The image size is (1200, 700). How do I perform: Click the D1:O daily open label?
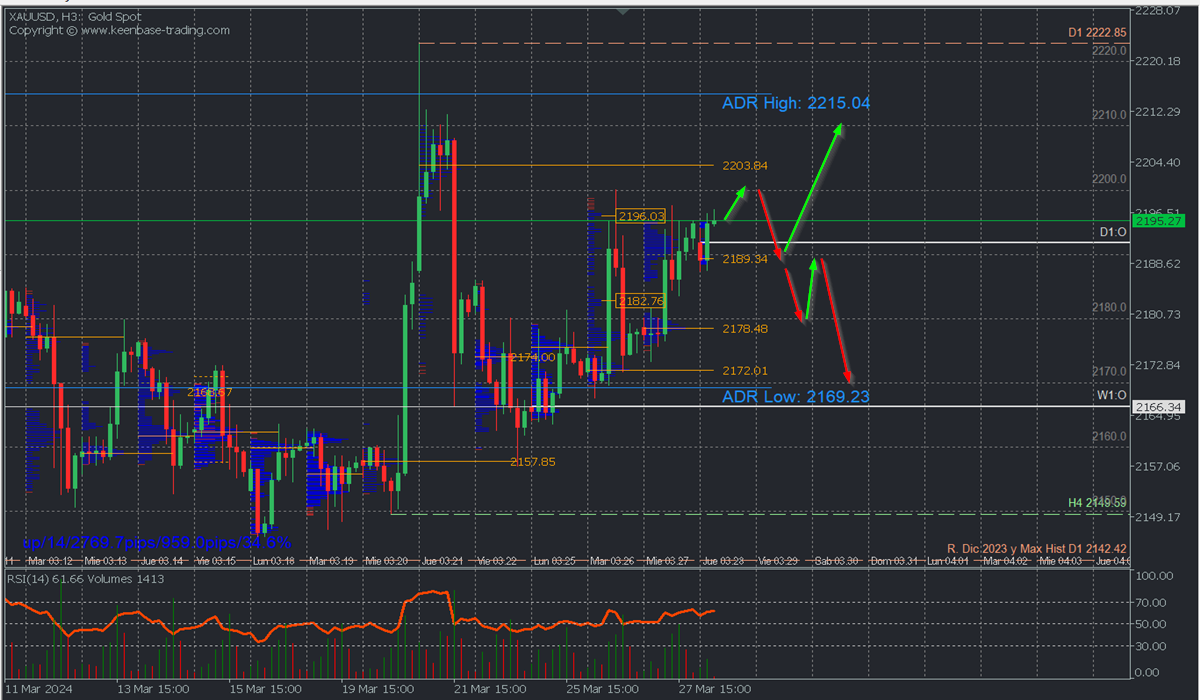click(1113, 232)
